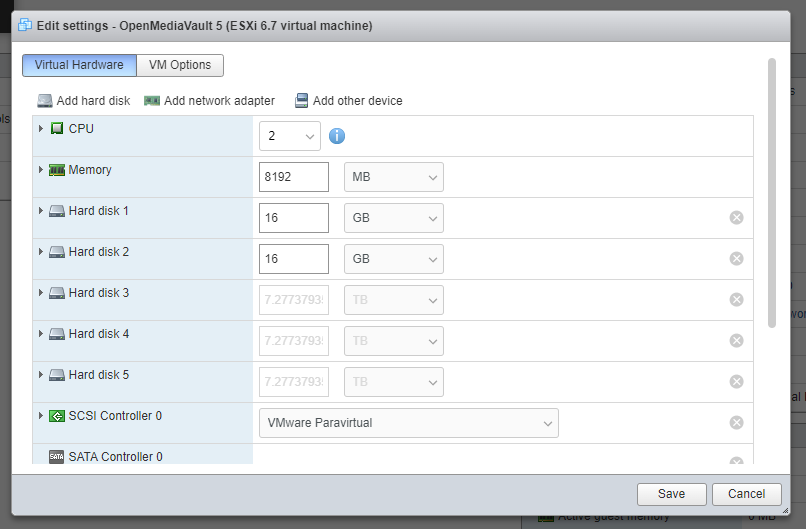
Task: Open the Hard disk 3 TB unit dropdown
Action: click(394, 300)
